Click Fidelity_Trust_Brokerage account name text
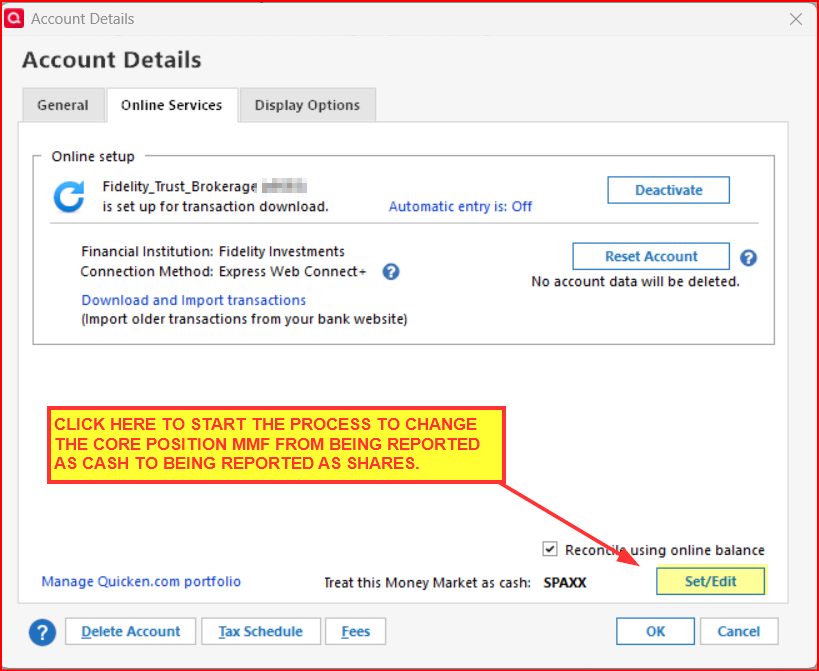Viewport: 819px width, 671px height. [179, 186]
